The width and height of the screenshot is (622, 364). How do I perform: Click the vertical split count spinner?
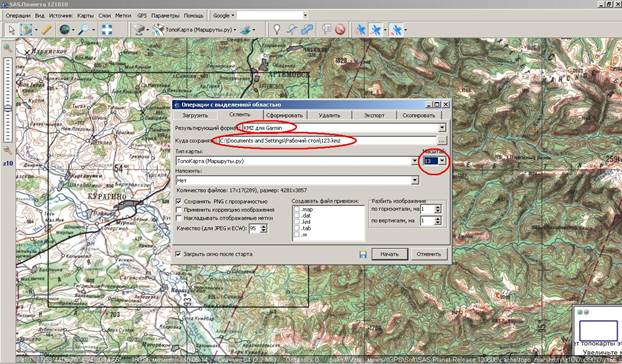tap(438, 220)
